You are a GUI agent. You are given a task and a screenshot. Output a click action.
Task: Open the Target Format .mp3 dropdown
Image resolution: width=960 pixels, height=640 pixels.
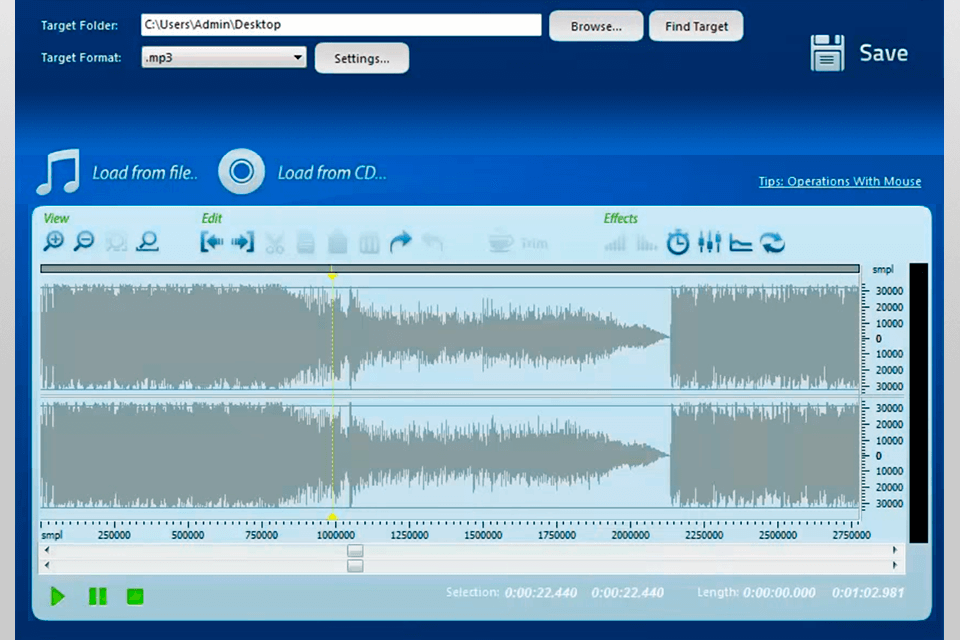point(223,58)
